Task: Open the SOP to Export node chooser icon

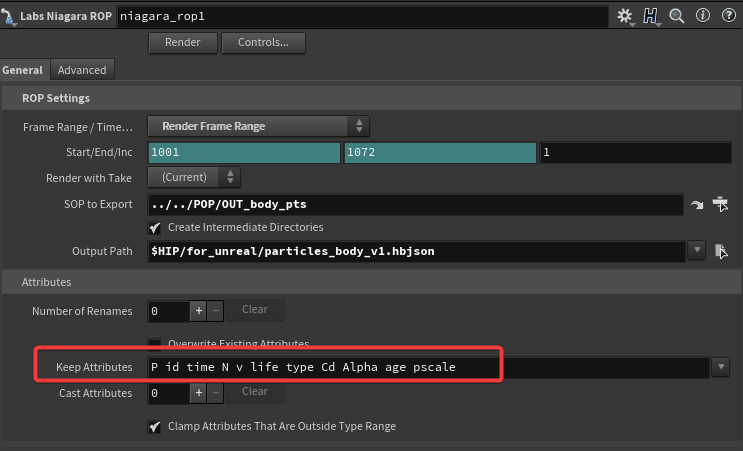Action: (x=720, y=204)
